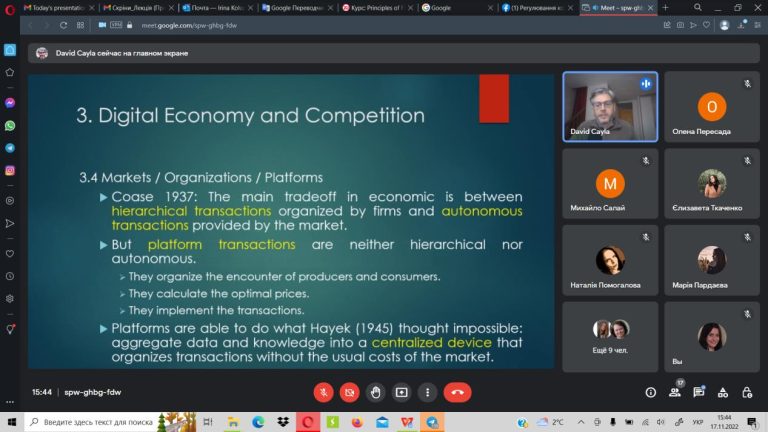The height and width of the screenshot is (432, 768).
Task: Select Наталія Помогалова participant tile
Action: 610,260
